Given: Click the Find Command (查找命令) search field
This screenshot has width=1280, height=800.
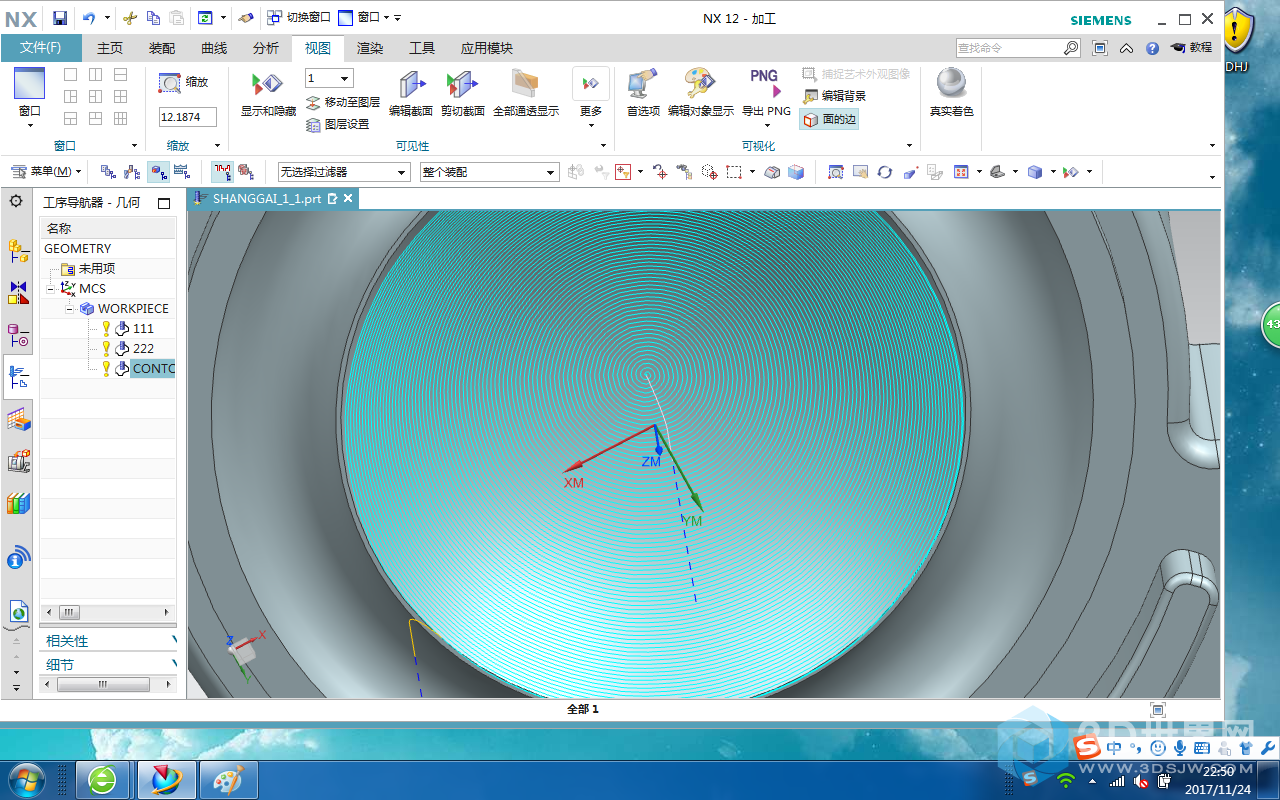Looking at the screenshot, I should tap(1008, 48).
